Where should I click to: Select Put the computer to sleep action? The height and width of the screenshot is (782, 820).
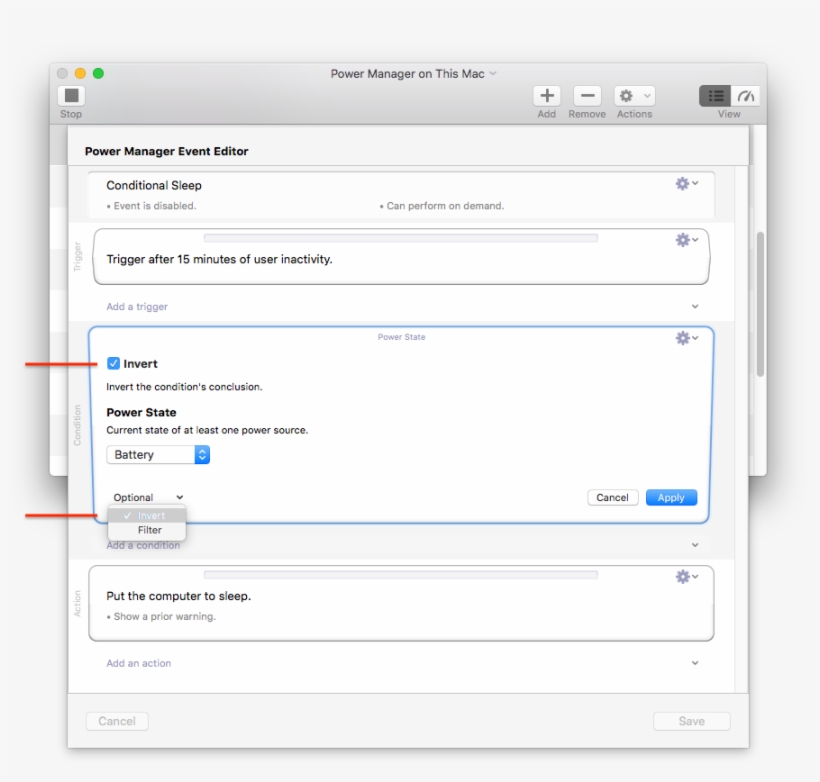(179, 596)
